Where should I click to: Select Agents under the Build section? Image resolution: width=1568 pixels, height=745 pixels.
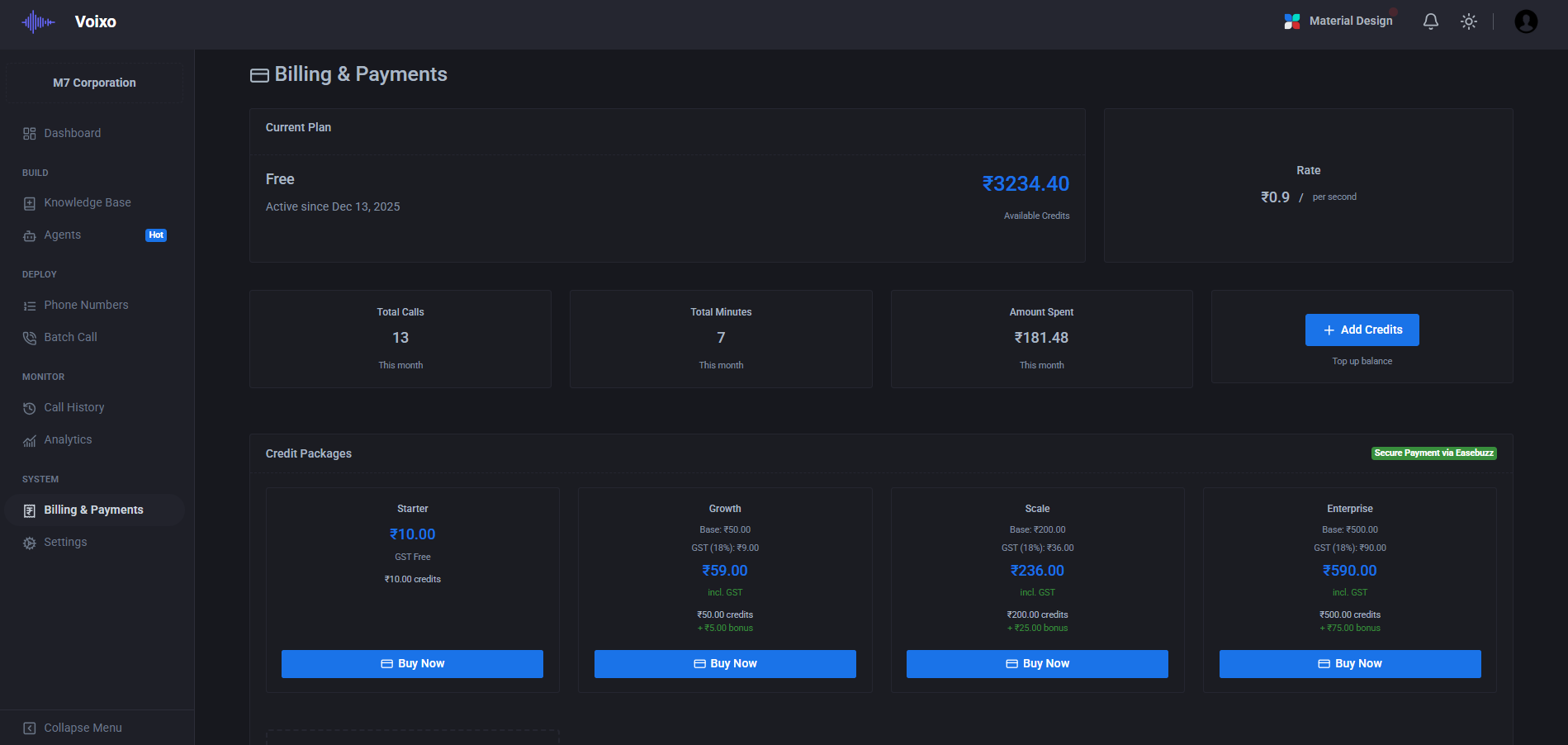click(x=62, y=235)
